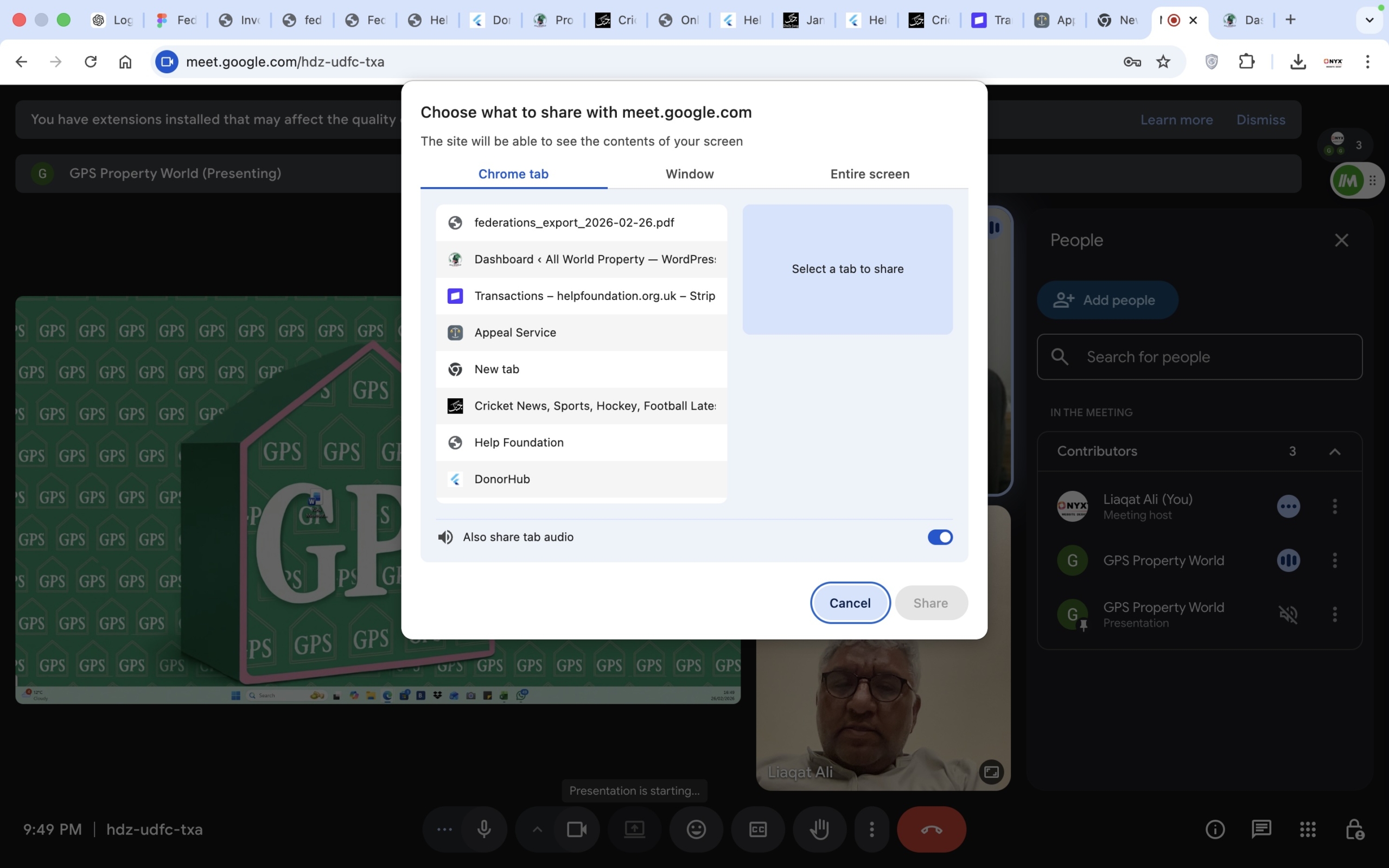Click the Add people button
1389x868 pixels.
pos(1107,299)
